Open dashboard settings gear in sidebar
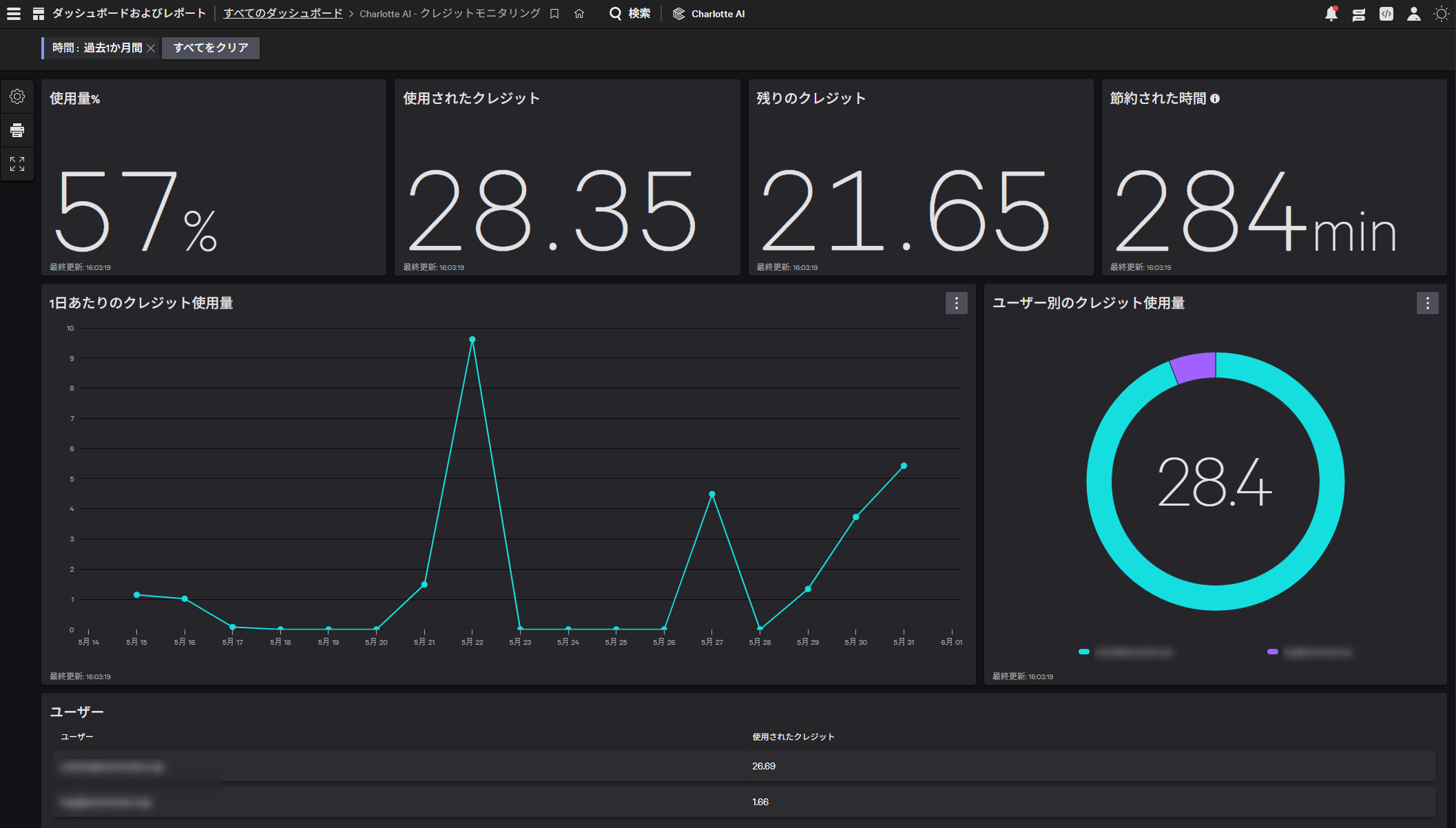 (x=17, y=96)
